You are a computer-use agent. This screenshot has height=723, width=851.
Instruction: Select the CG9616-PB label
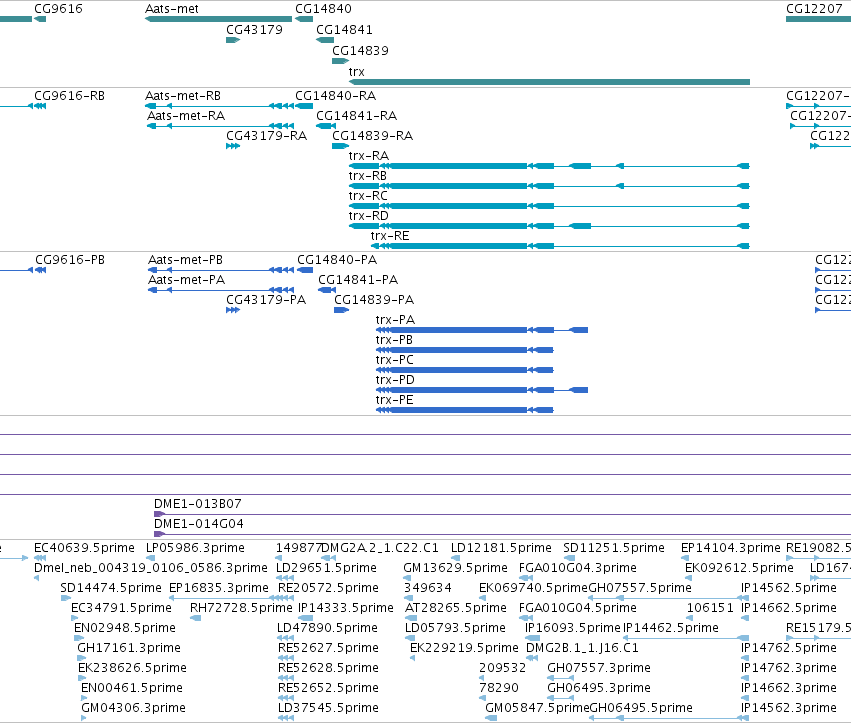point(70,259)
